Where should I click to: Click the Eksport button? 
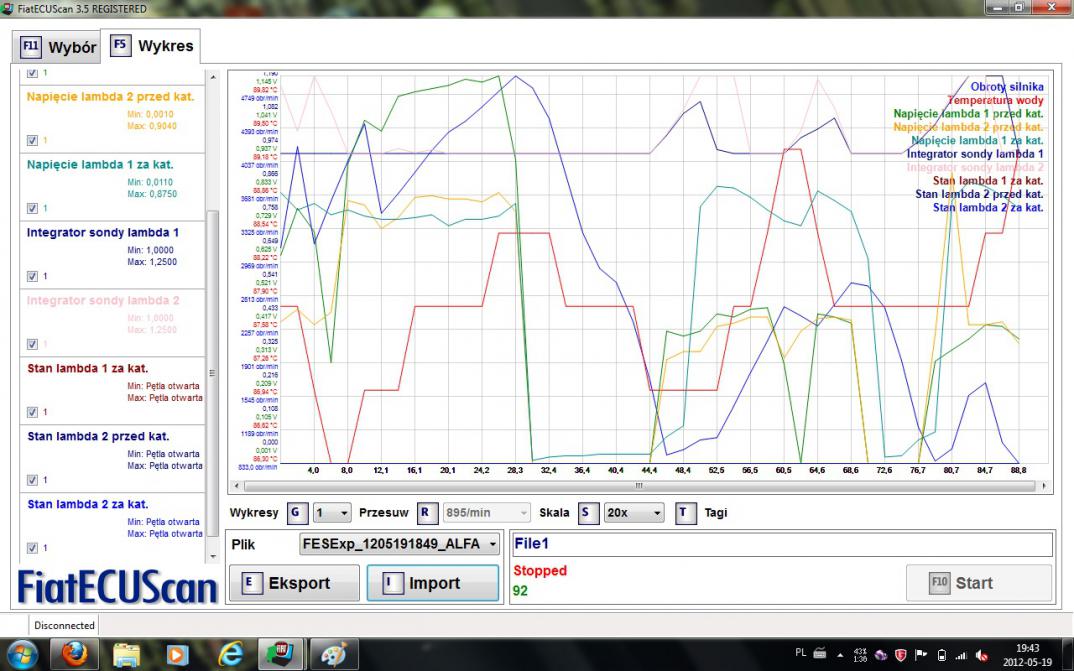point(294,583)
